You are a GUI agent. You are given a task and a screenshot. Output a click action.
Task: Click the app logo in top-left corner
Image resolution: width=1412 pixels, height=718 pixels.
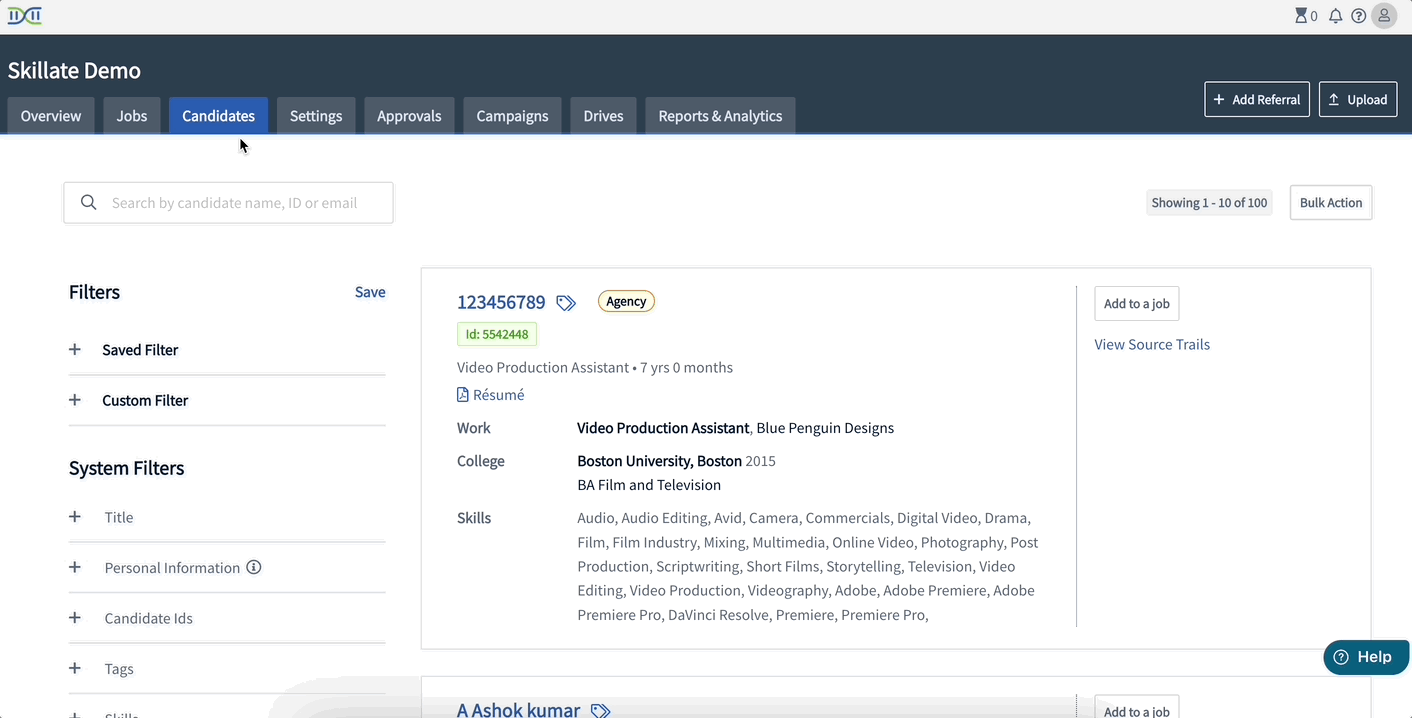(x=25, y=15)
